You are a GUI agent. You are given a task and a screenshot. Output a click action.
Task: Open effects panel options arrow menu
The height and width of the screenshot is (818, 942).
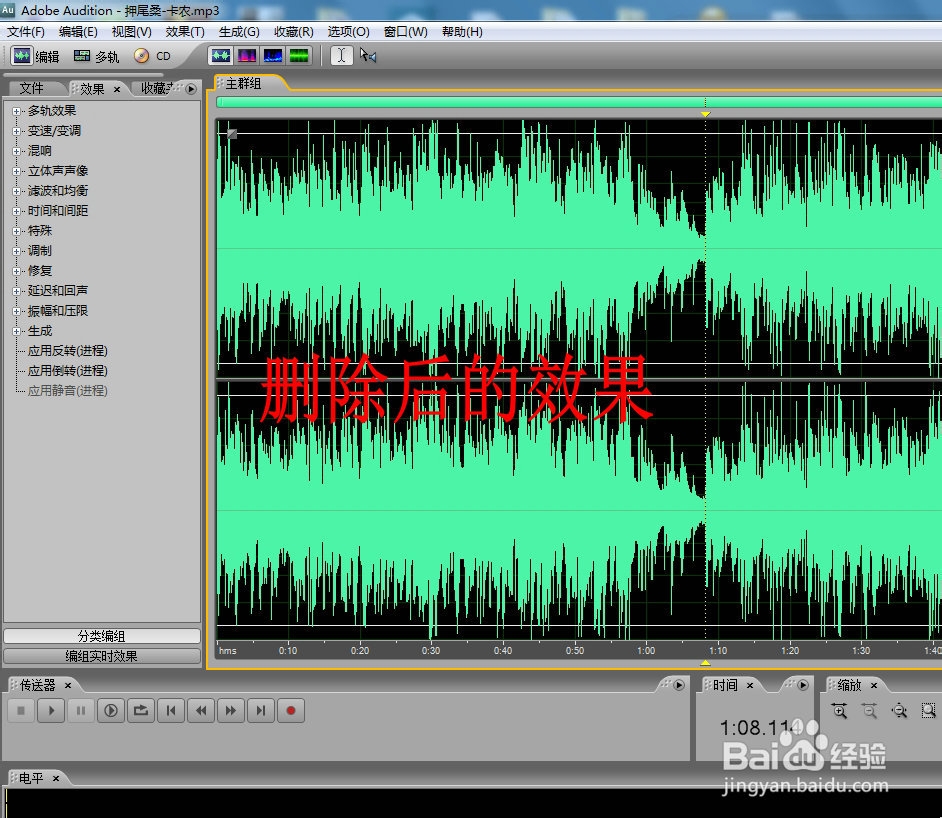coord(191,89)
